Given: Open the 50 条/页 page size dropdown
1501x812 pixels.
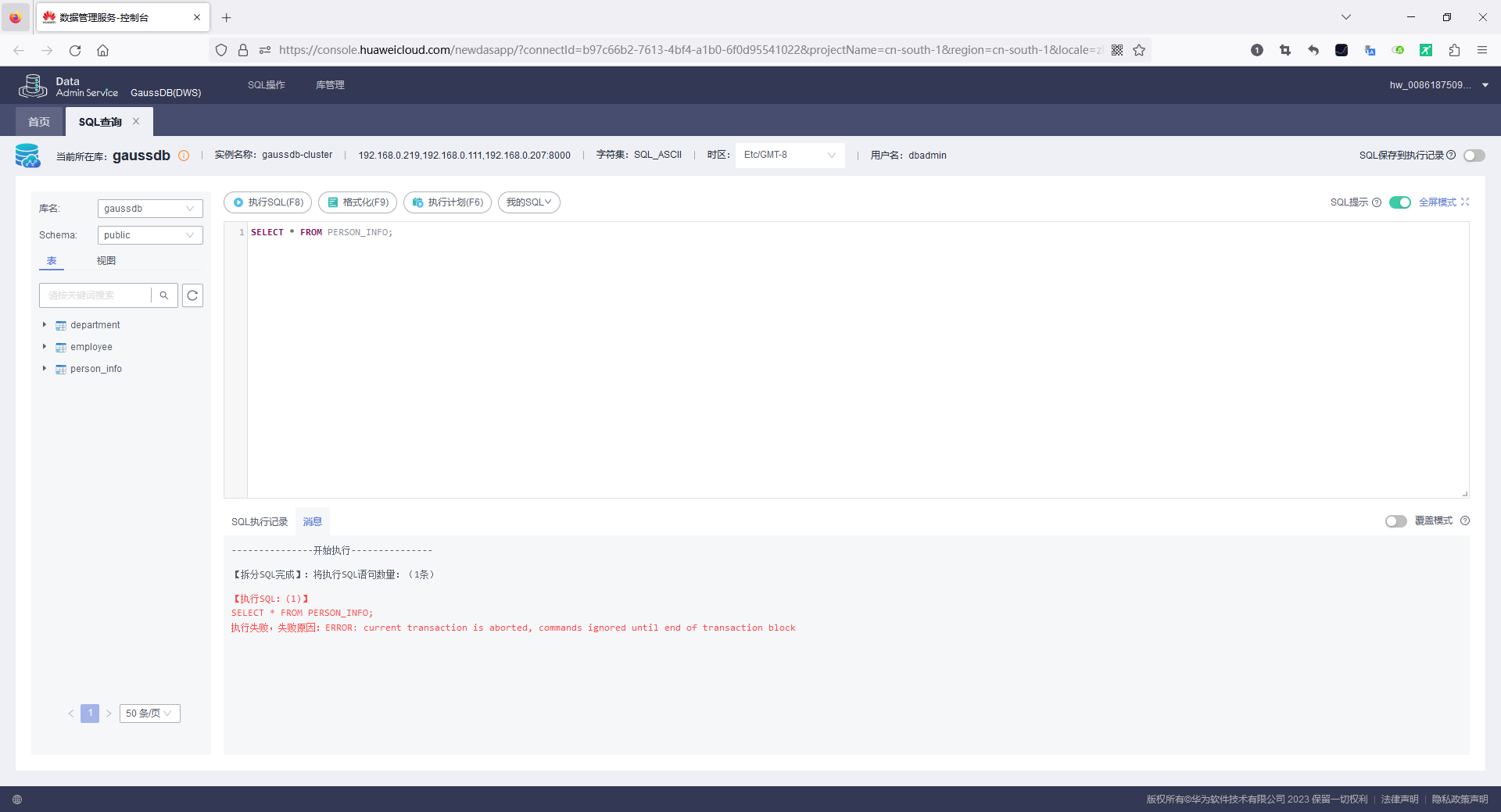Looking at the screenshot, I should click(x=150, y=714).
